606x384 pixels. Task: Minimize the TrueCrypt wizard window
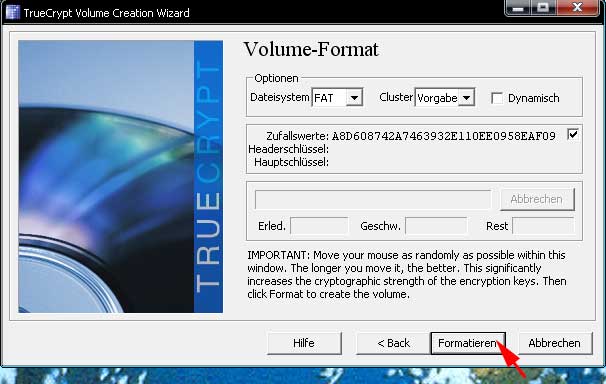518,7
